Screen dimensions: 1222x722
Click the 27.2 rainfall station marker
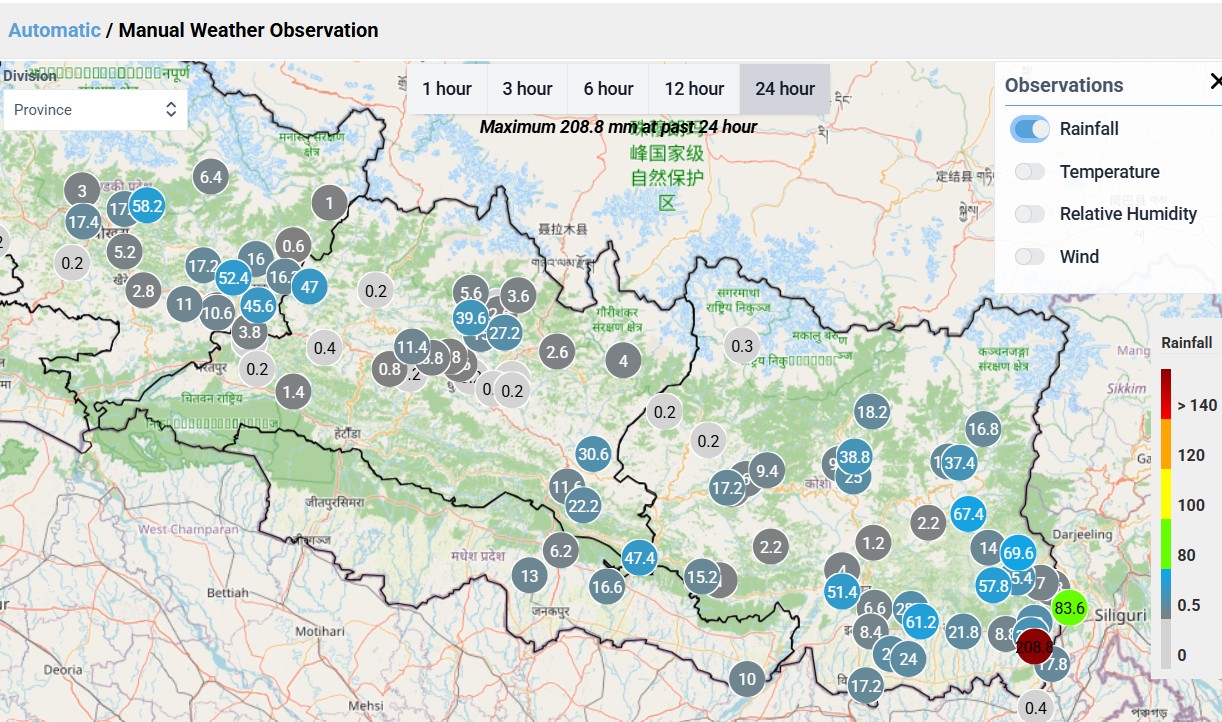coord(504,332)
